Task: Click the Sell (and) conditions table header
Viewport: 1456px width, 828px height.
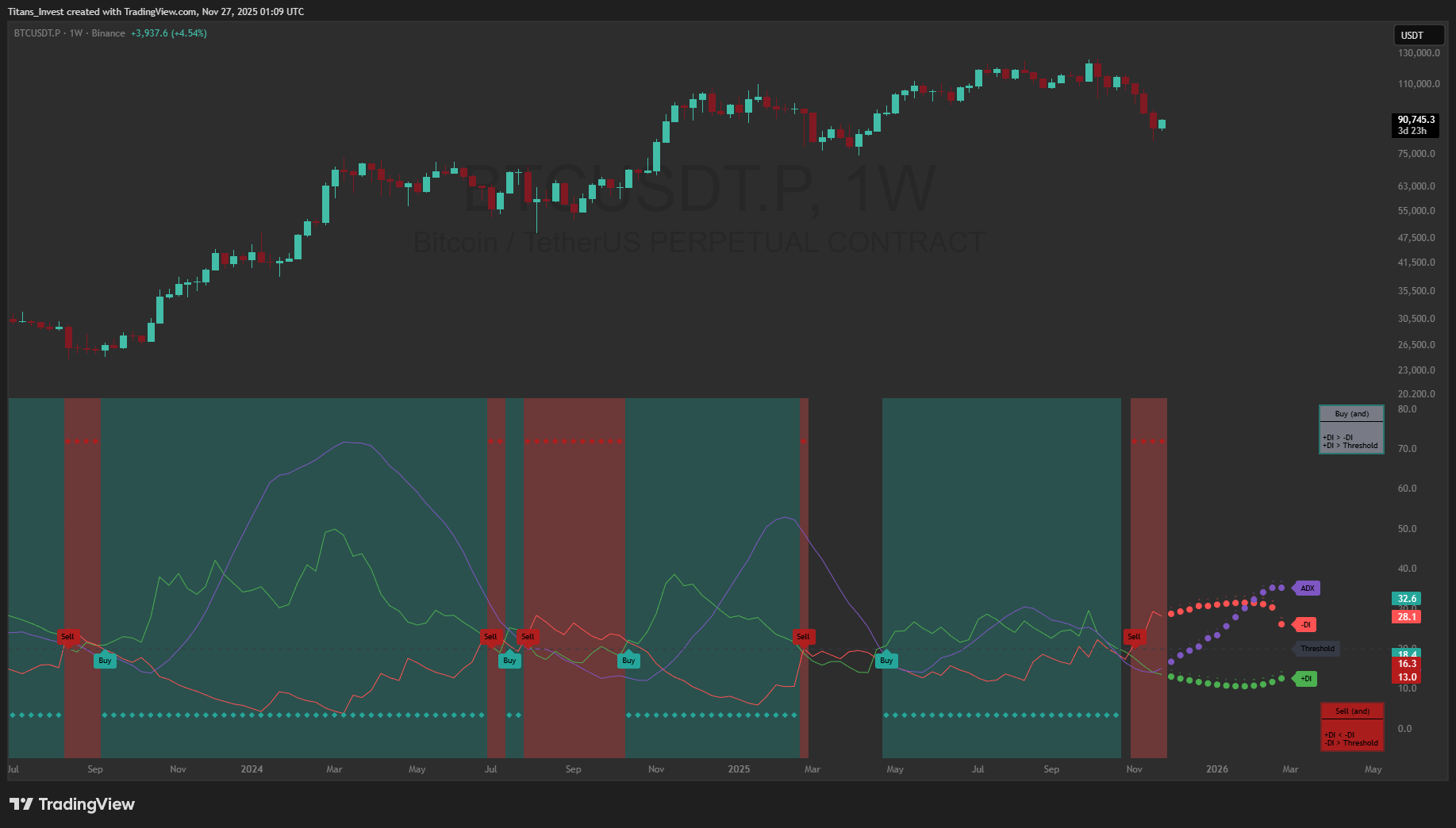Action: [1352, 711]
